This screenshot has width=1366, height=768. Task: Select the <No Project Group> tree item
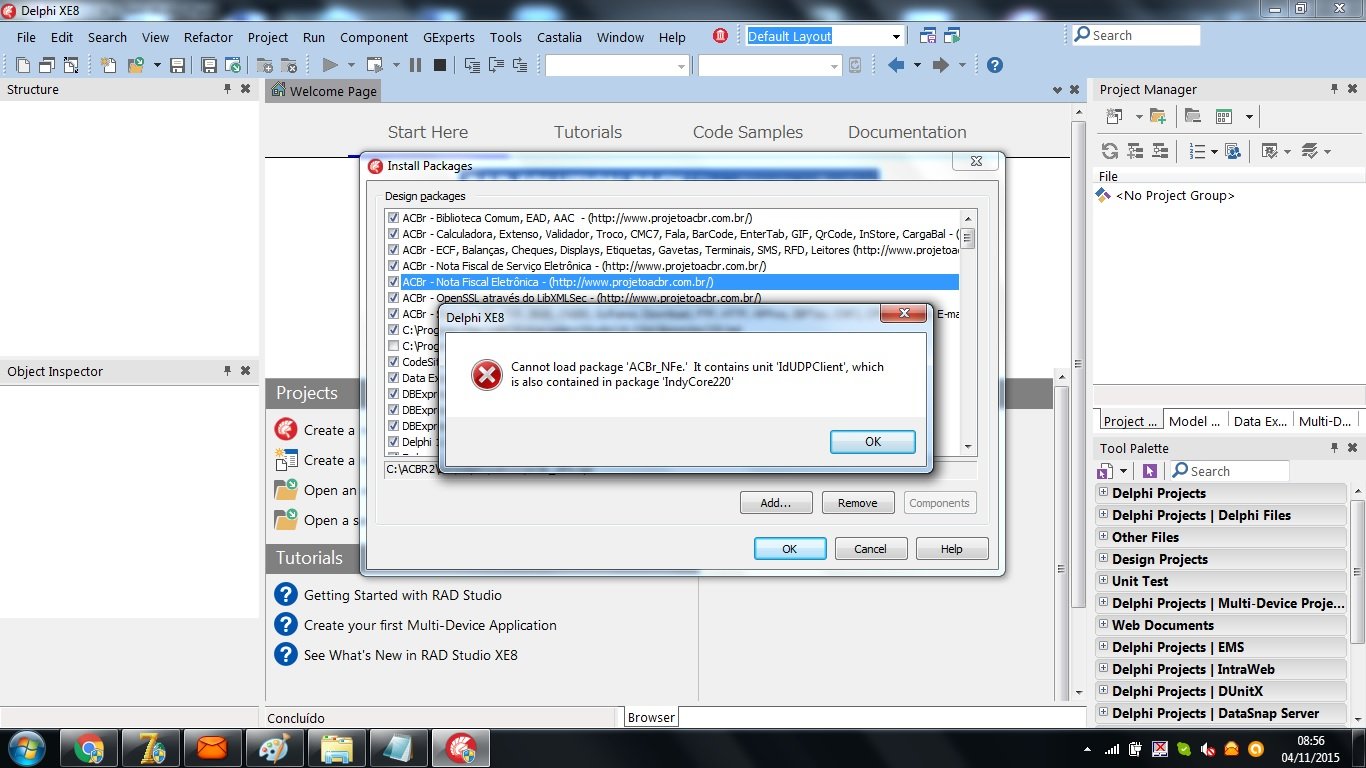tap(1175, 195)
